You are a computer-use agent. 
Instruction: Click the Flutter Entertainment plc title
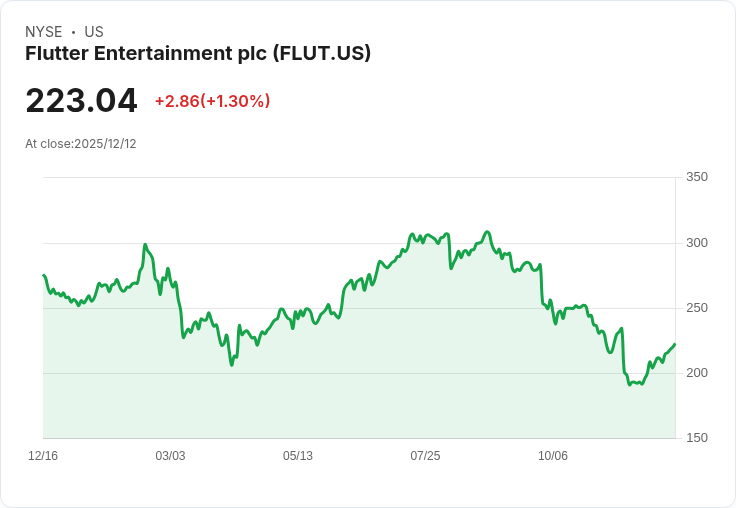point(198,54)
